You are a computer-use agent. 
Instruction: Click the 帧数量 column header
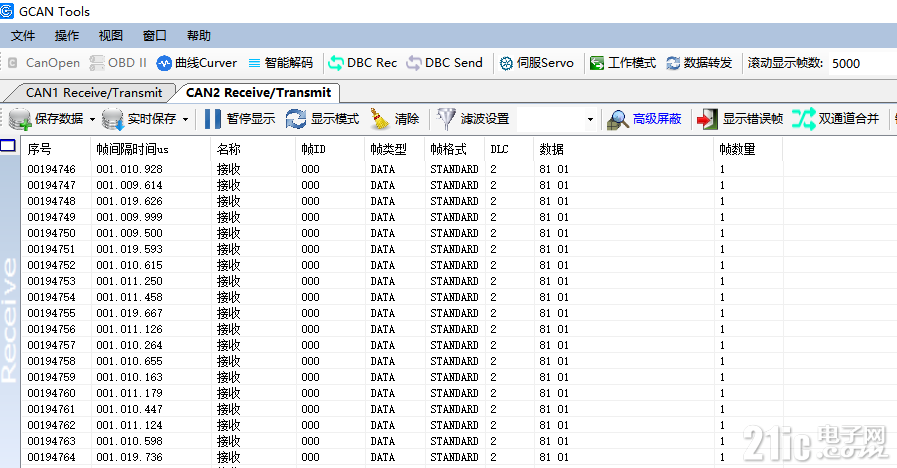[748, 149]
